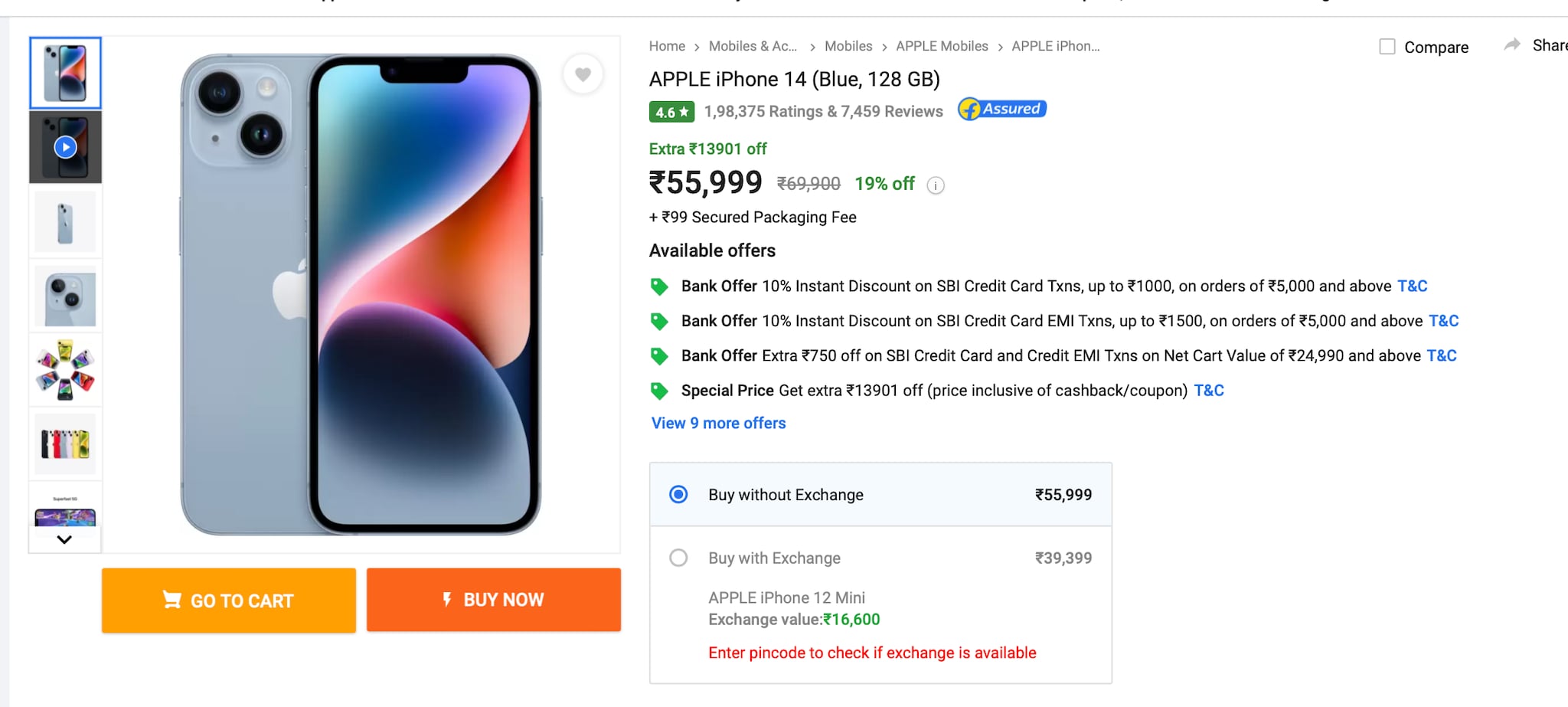The image size is (1568, 707).
Task: Click the wishlist heart icon
Action: coord(583,74)
